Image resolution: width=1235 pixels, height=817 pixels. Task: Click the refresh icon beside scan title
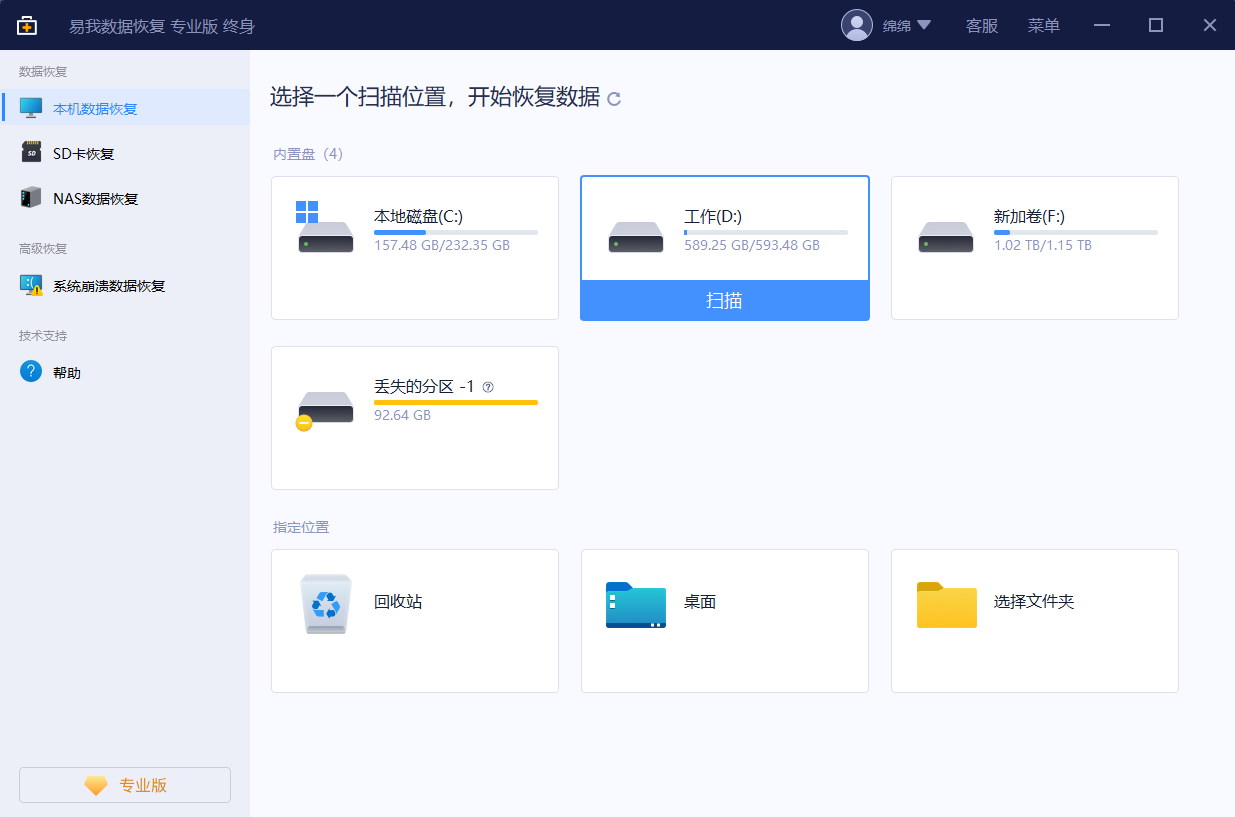point(615,99)
